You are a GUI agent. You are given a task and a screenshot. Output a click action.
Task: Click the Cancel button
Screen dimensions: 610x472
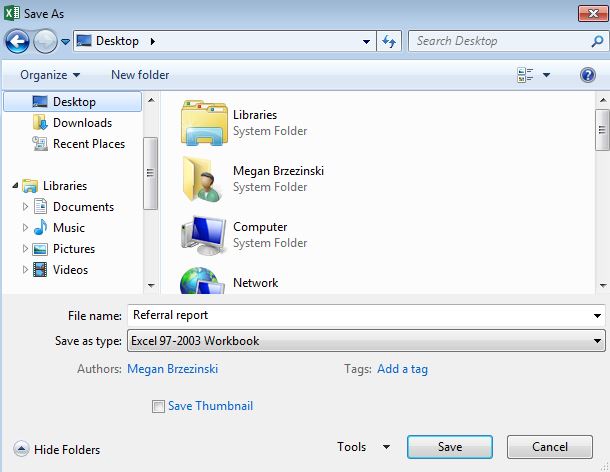tap(550, 447)
